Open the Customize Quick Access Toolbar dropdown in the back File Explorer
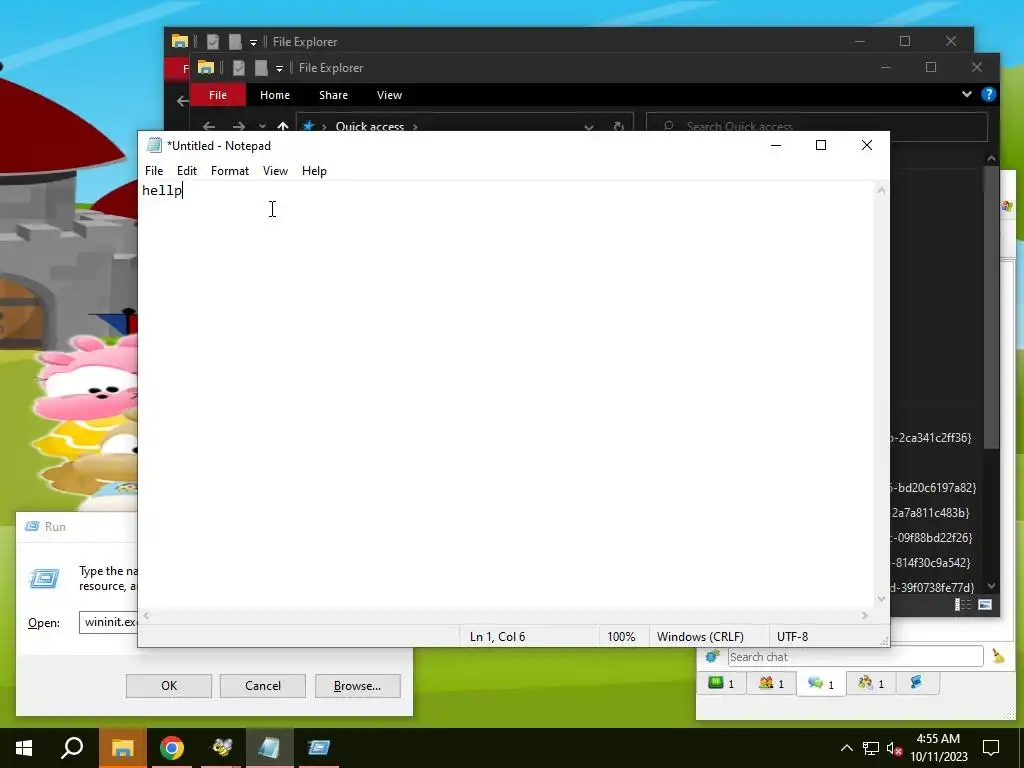 (x=253, y=42)
